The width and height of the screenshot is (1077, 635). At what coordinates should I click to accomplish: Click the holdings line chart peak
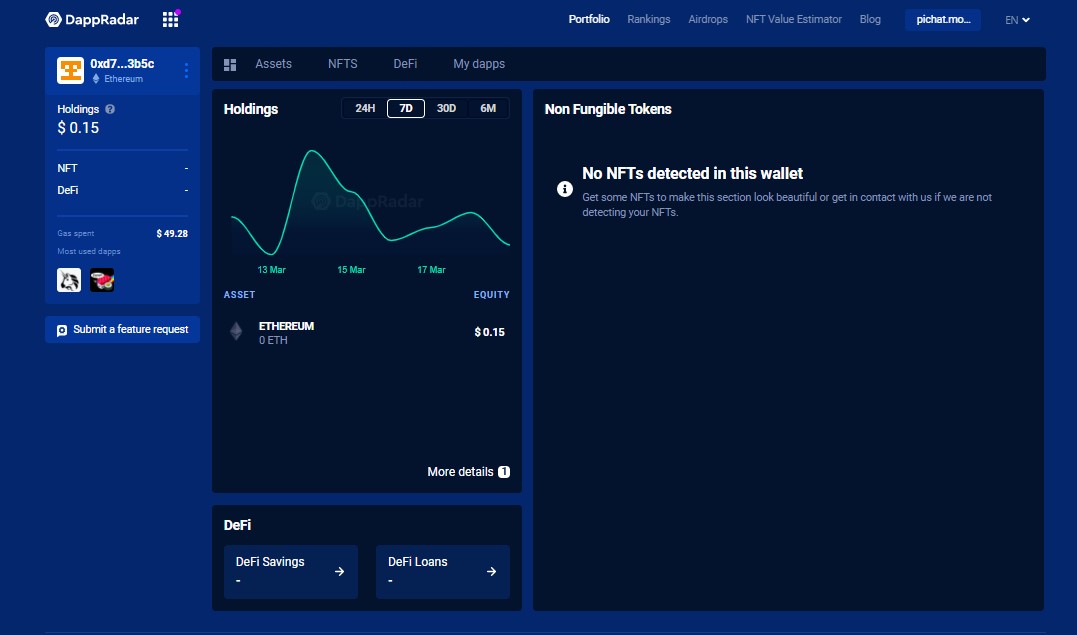click(313, 151)
